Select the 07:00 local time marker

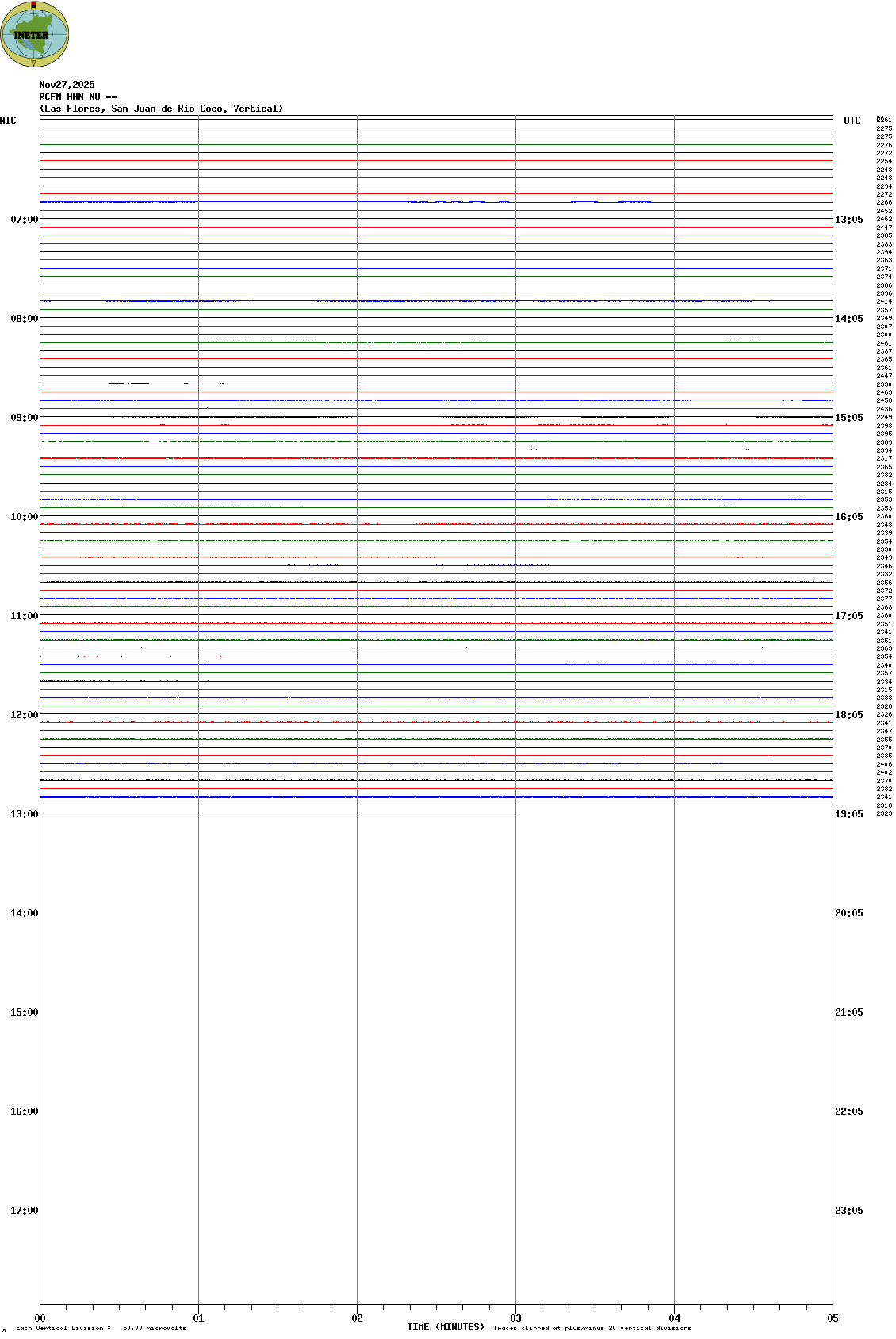tap(24, 220)
